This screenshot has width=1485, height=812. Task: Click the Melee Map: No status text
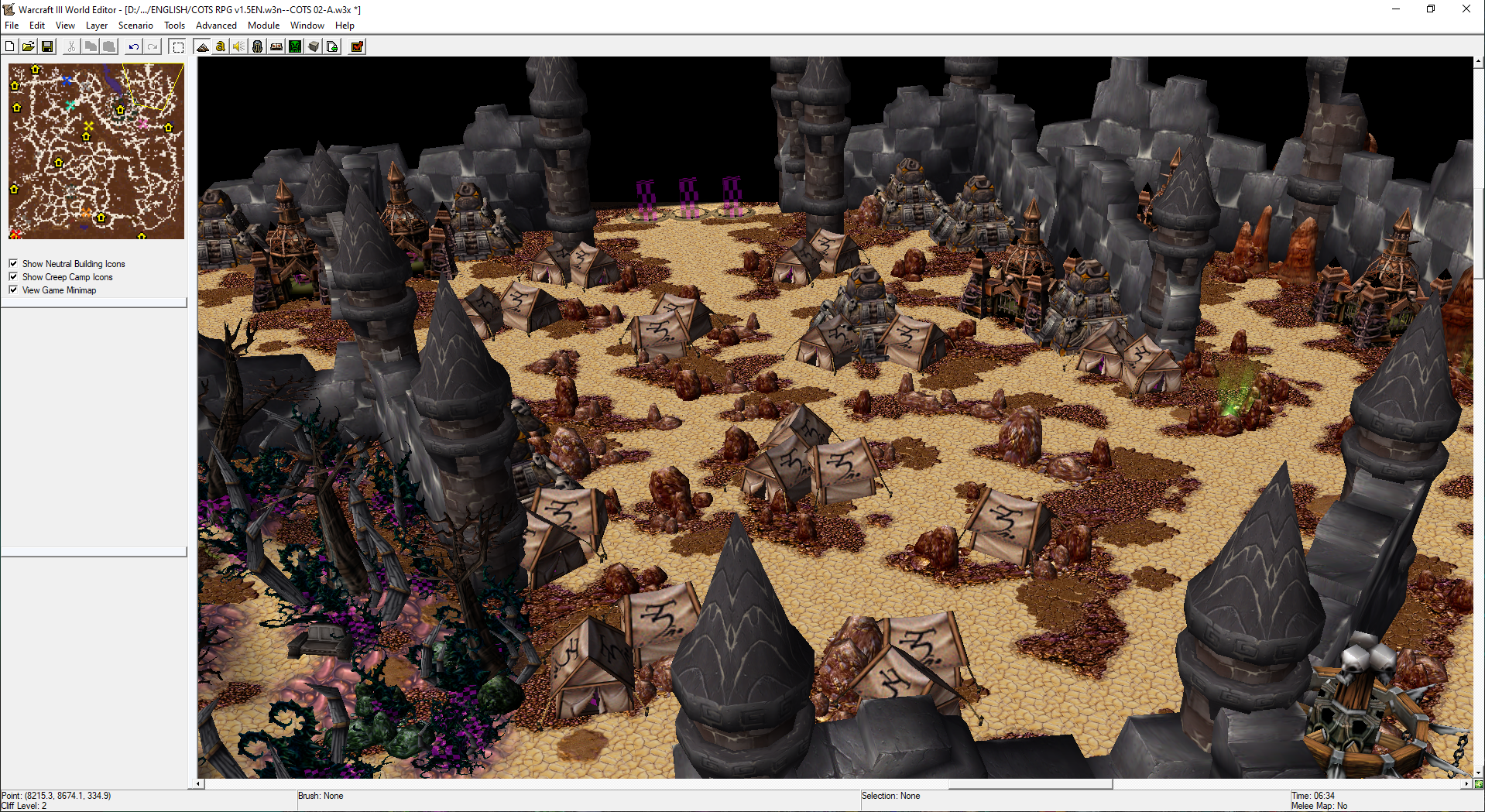pos(1319,806)
